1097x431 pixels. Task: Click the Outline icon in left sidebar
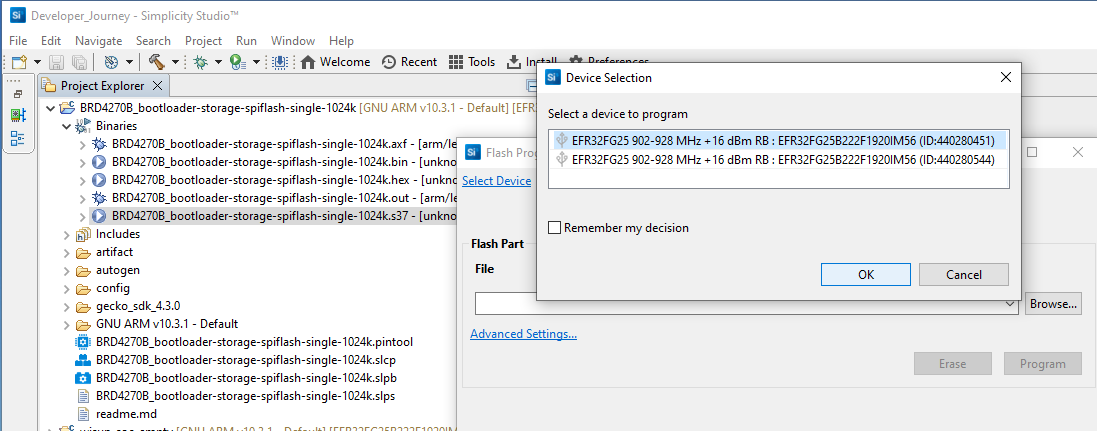[x=18, y=138]
